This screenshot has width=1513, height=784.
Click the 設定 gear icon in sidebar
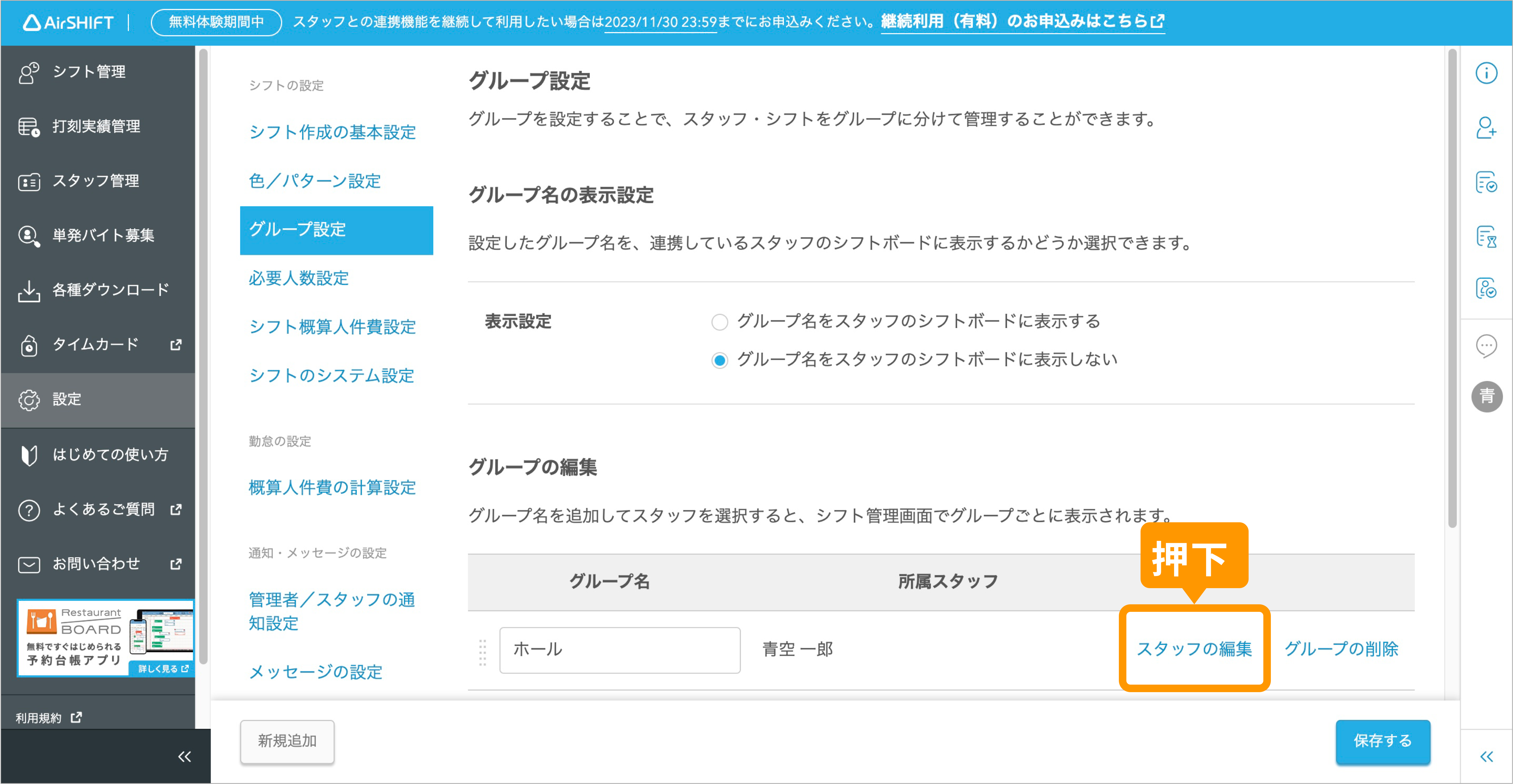[29, 400]
